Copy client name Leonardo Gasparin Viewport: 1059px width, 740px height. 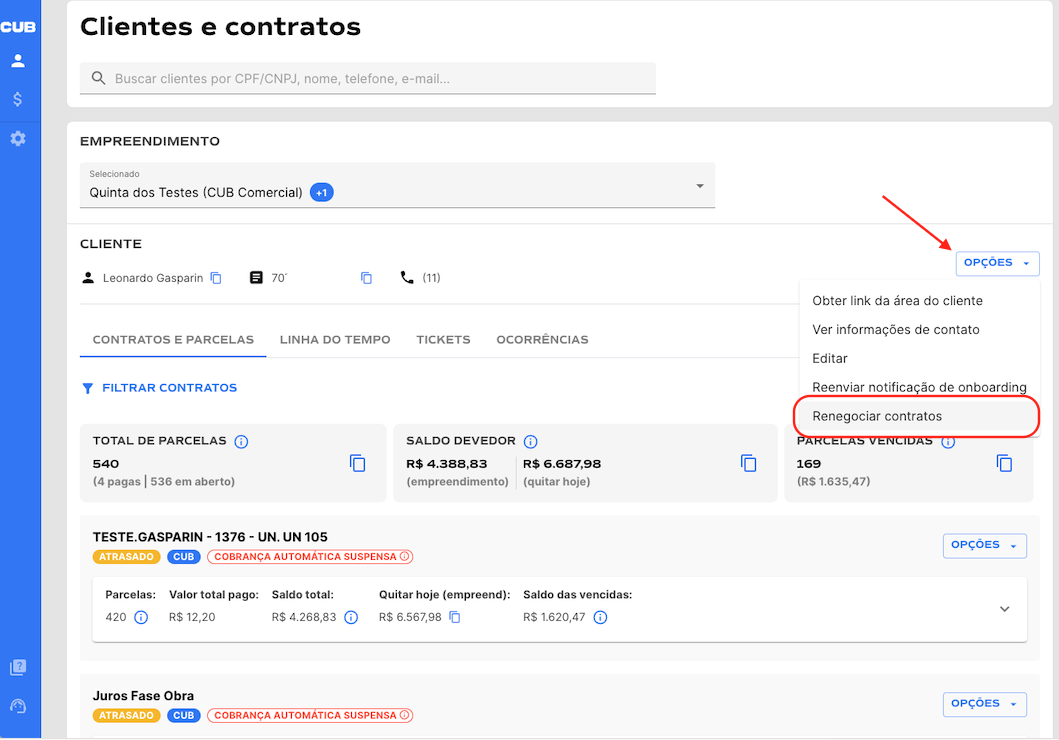216,278
